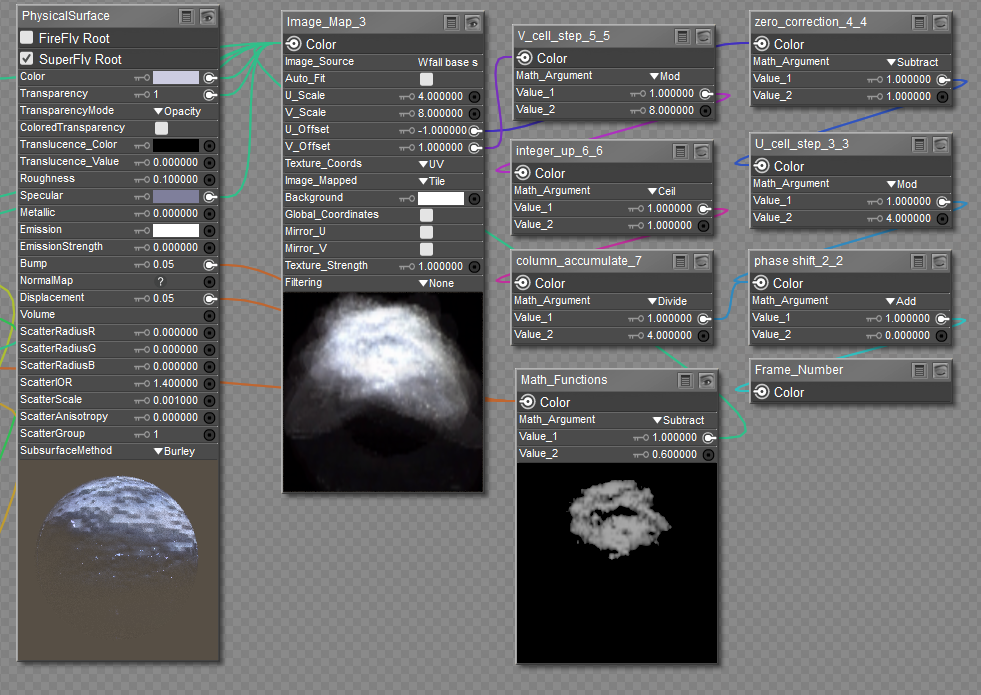Viewport: 981px width, 695px height.
Task: Click the Specular color swatch
Action: 176,196
